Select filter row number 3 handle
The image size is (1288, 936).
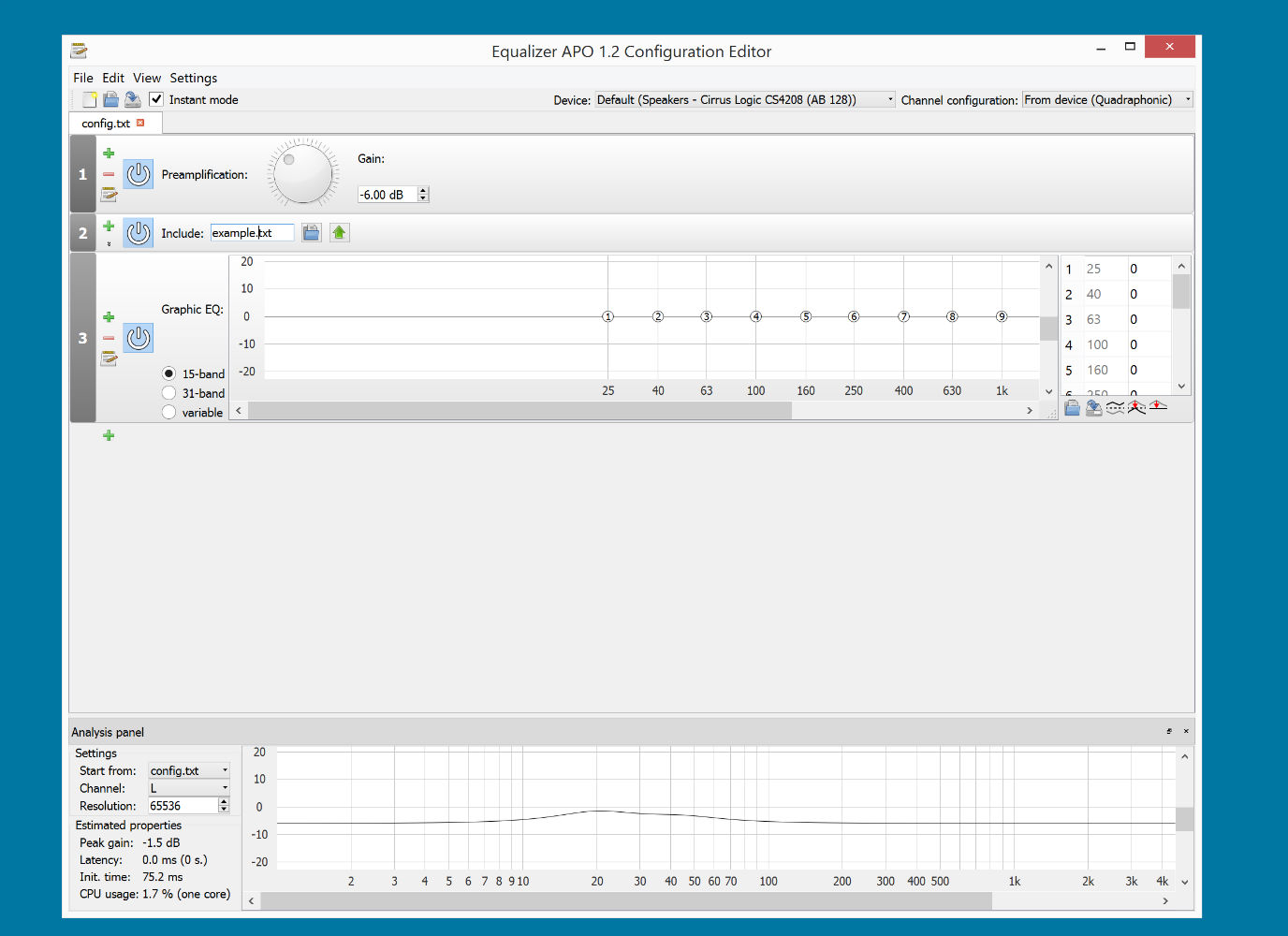(x=83, y=338)
